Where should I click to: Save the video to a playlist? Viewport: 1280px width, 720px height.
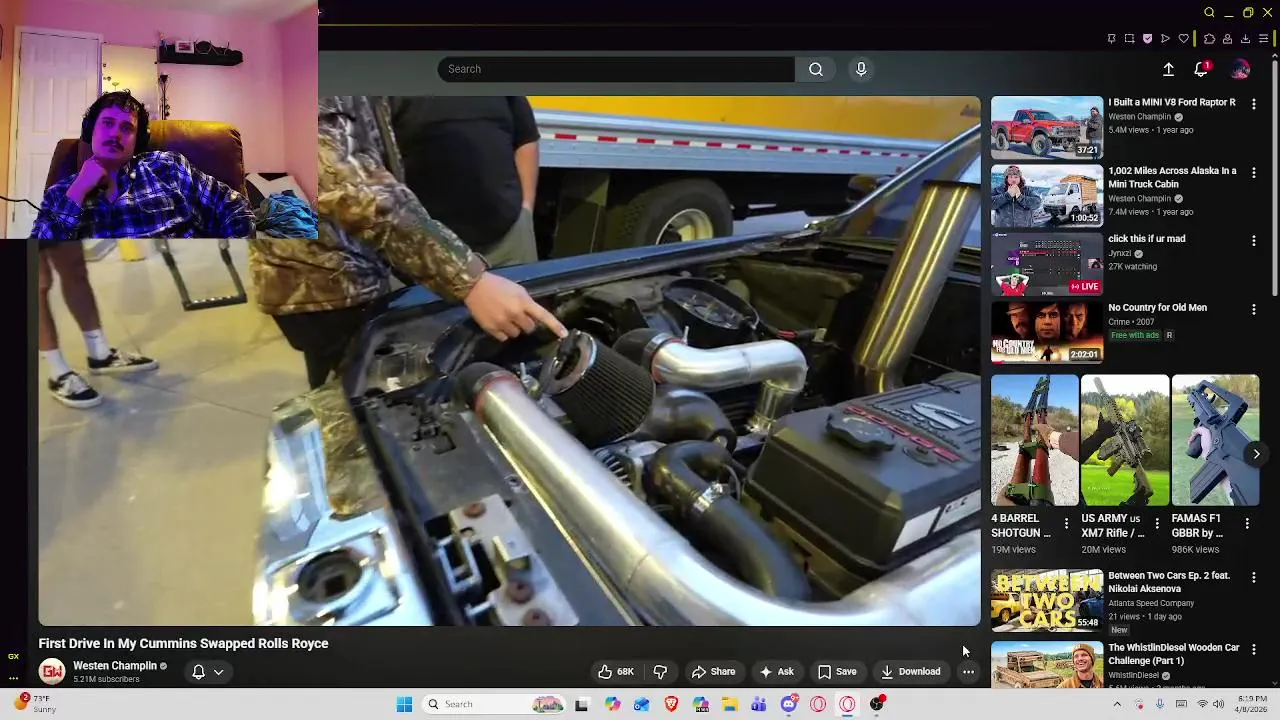pos(837,672)
